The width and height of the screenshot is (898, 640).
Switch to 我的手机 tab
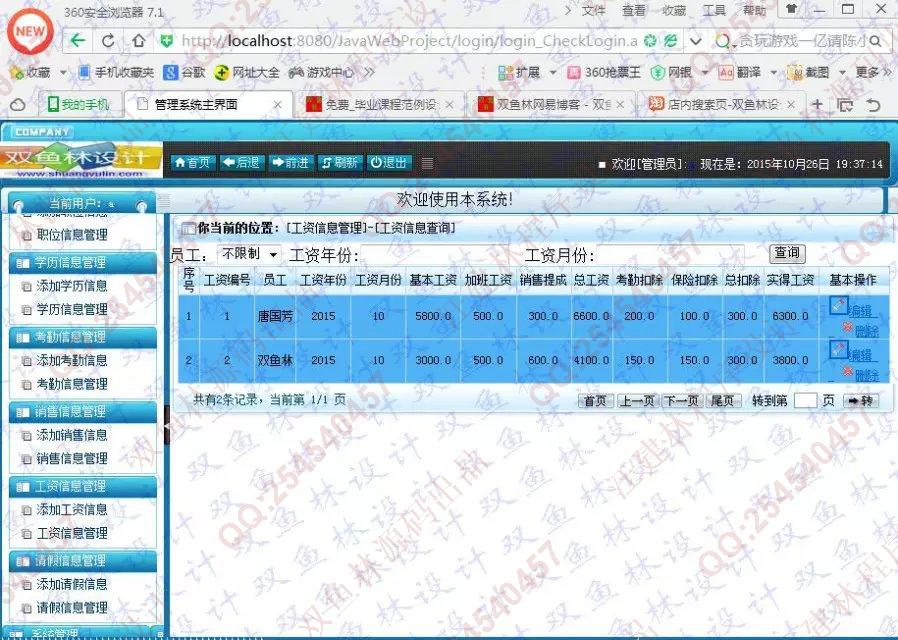[x=78, y=105]
